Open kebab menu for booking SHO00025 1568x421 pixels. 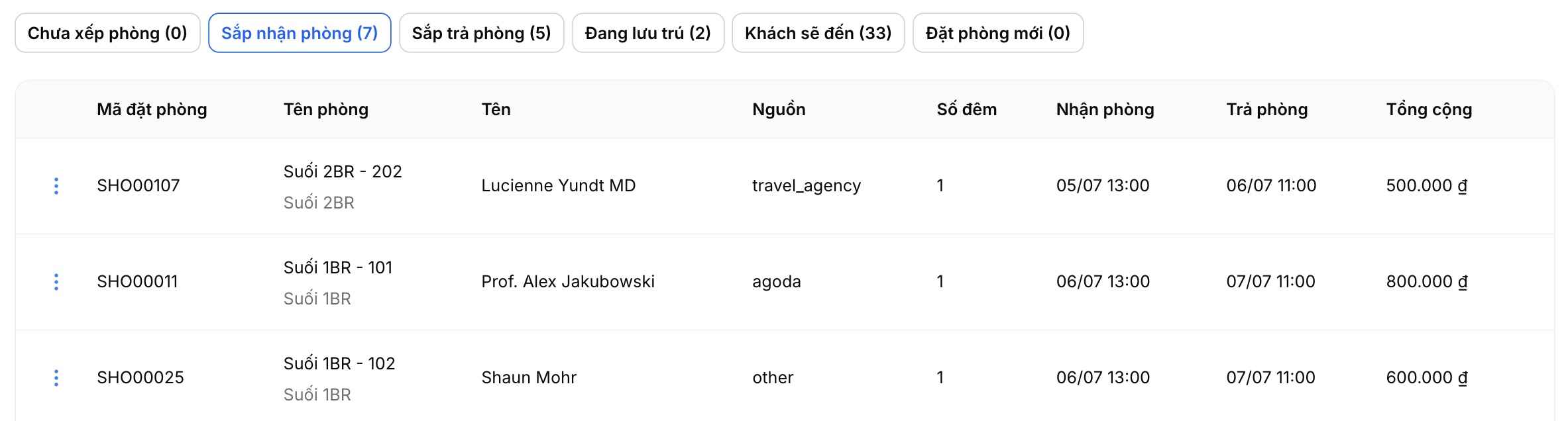(x=56, y=378)
